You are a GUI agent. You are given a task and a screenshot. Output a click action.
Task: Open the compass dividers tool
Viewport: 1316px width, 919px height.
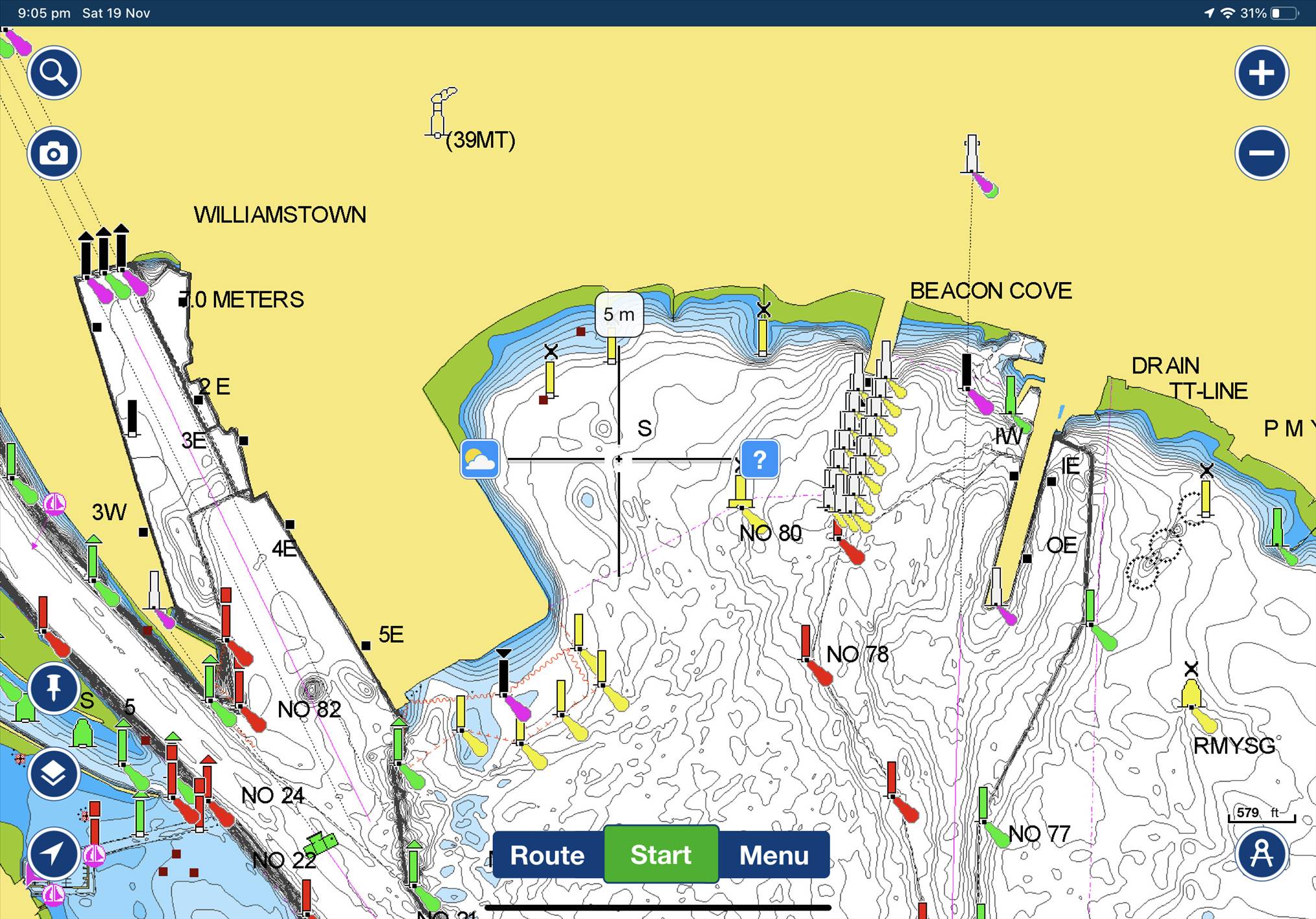coord(1261,853)
